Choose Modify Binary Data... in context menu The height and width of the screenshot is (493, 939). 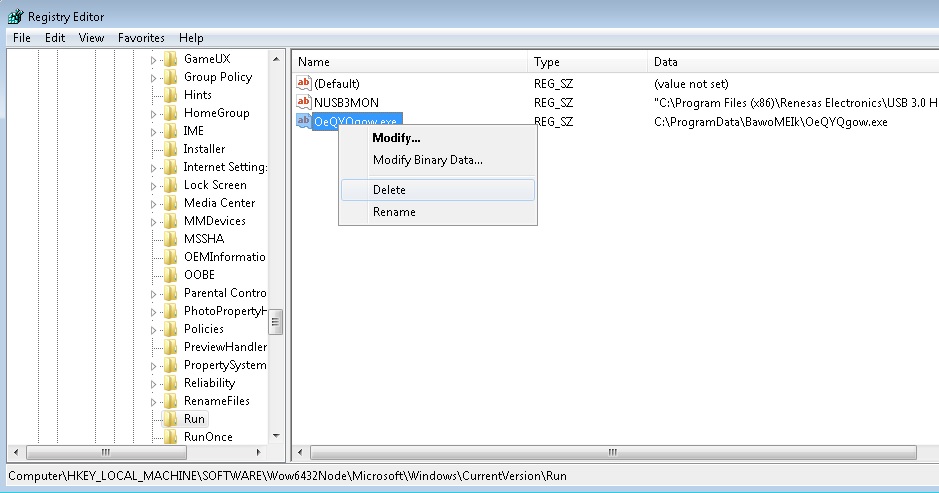(x=438, y=160)
